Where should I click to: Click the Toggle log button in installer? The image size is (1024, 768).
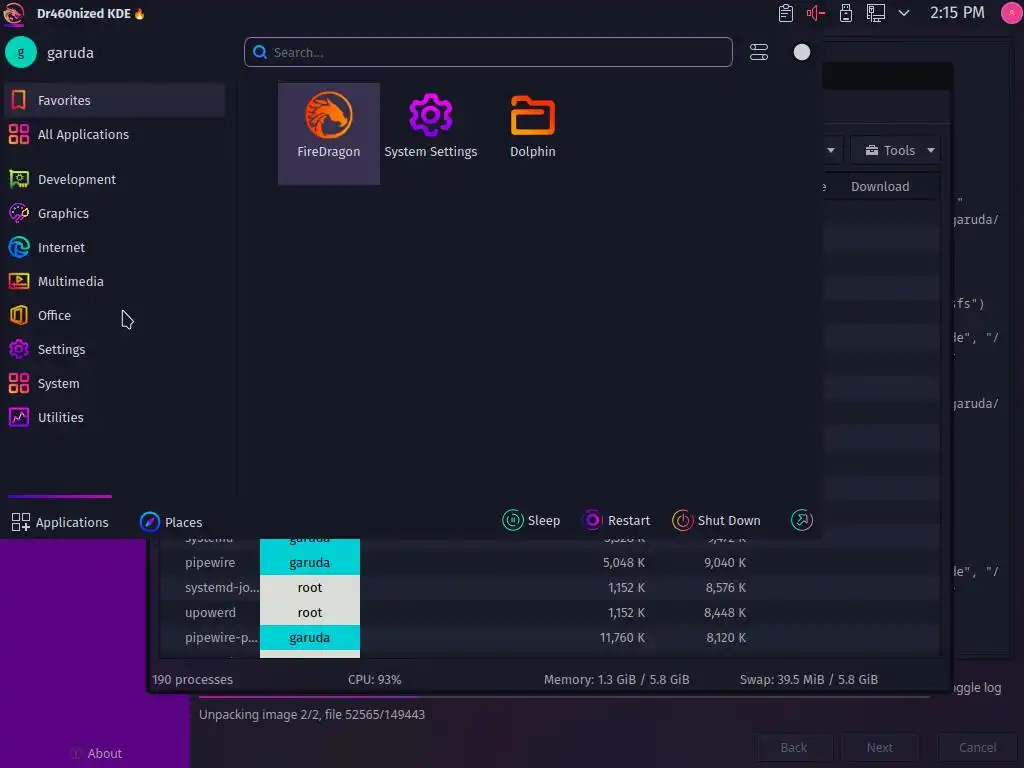click(x=977, y=688)
